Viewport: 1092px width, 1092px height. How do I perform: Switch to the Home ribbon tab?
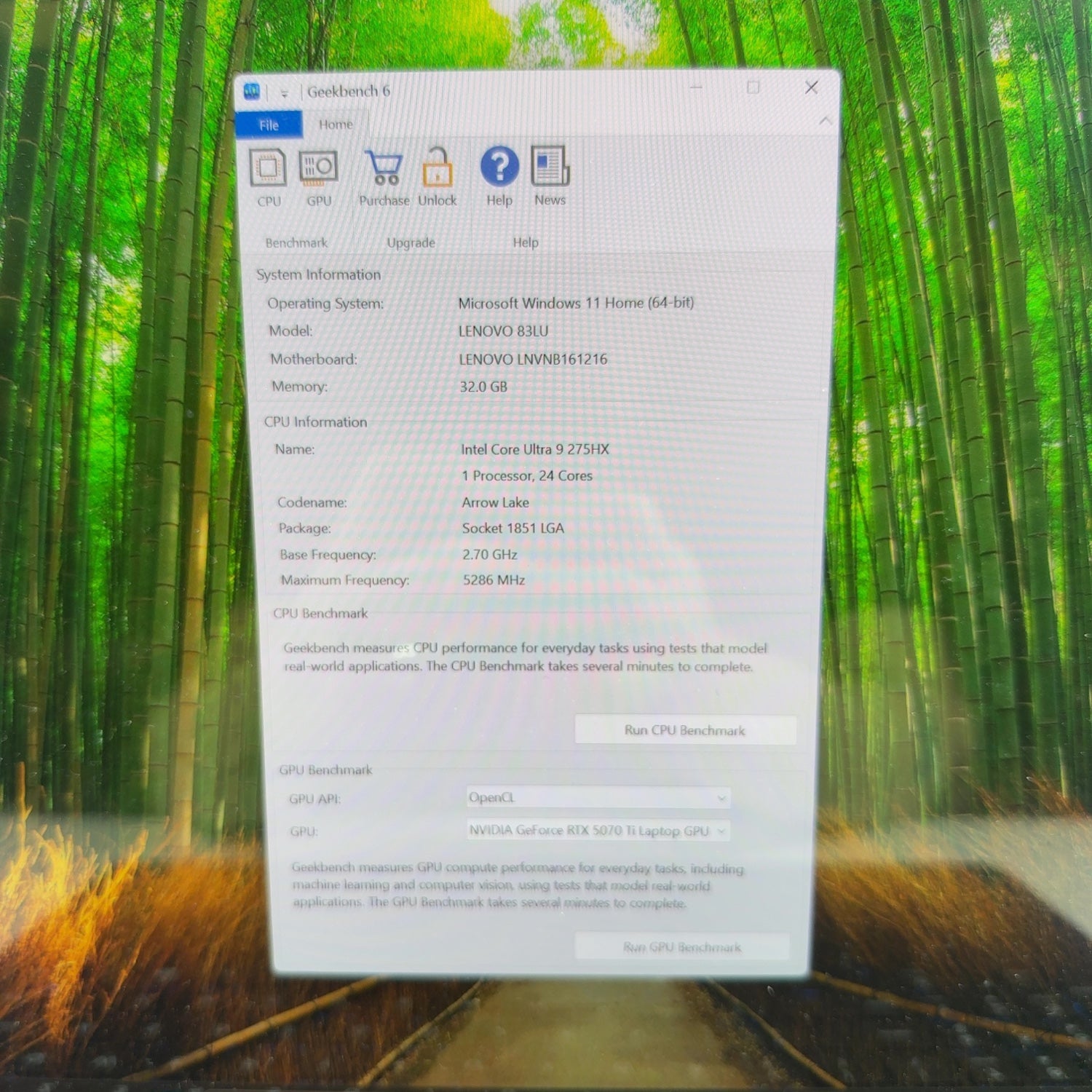point(336,124)
